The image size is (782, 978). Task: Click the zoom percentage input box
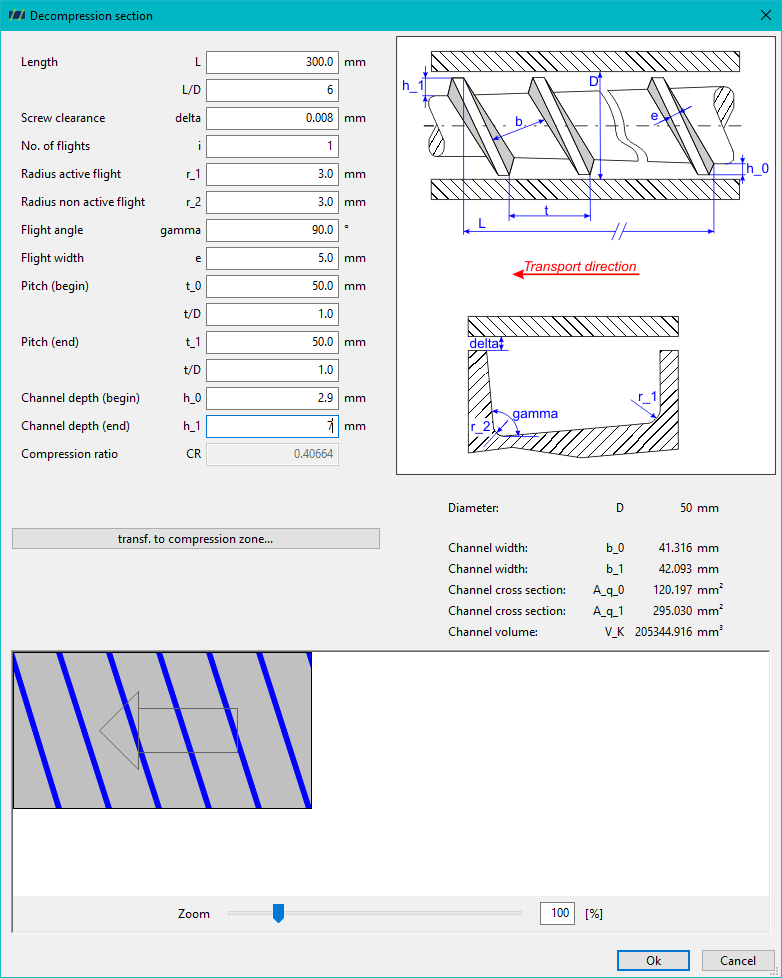[558, 913]
